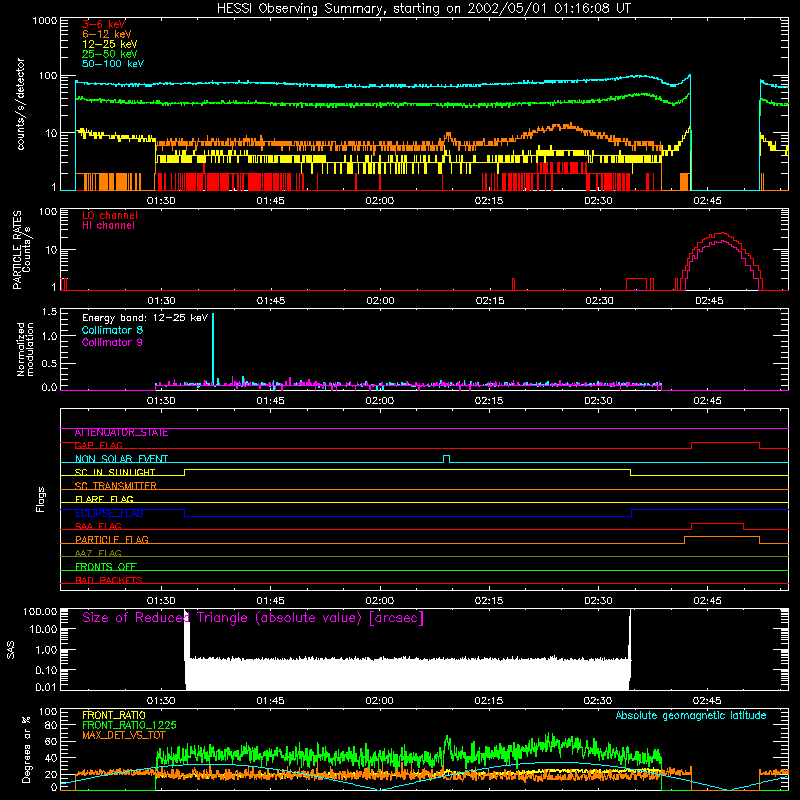Click the '0.10' tick label in SAS panel

[x=46, y=670]
